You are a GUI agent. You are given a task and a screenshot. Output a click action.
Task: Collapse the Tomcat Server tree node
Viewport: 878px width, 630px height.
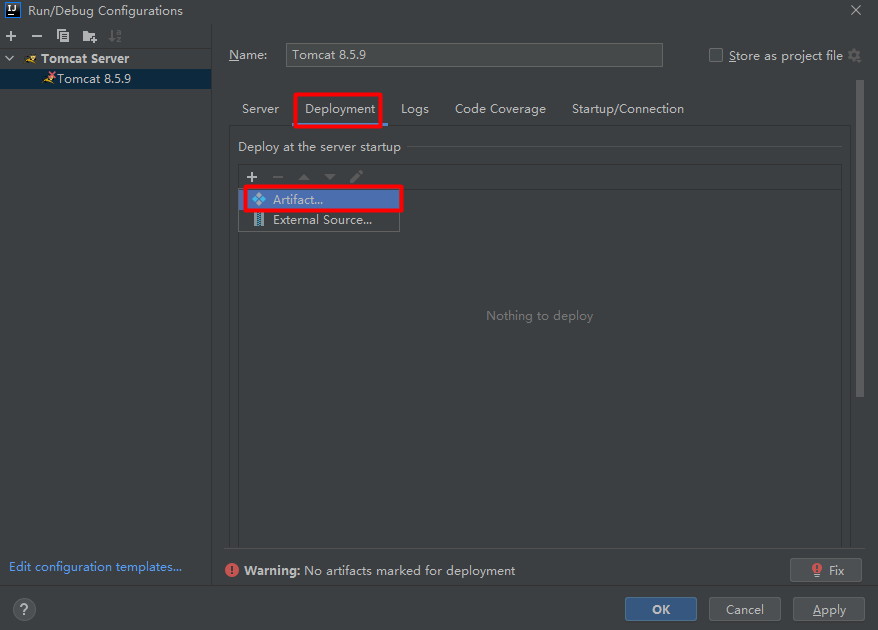click(x=10, y=58)
